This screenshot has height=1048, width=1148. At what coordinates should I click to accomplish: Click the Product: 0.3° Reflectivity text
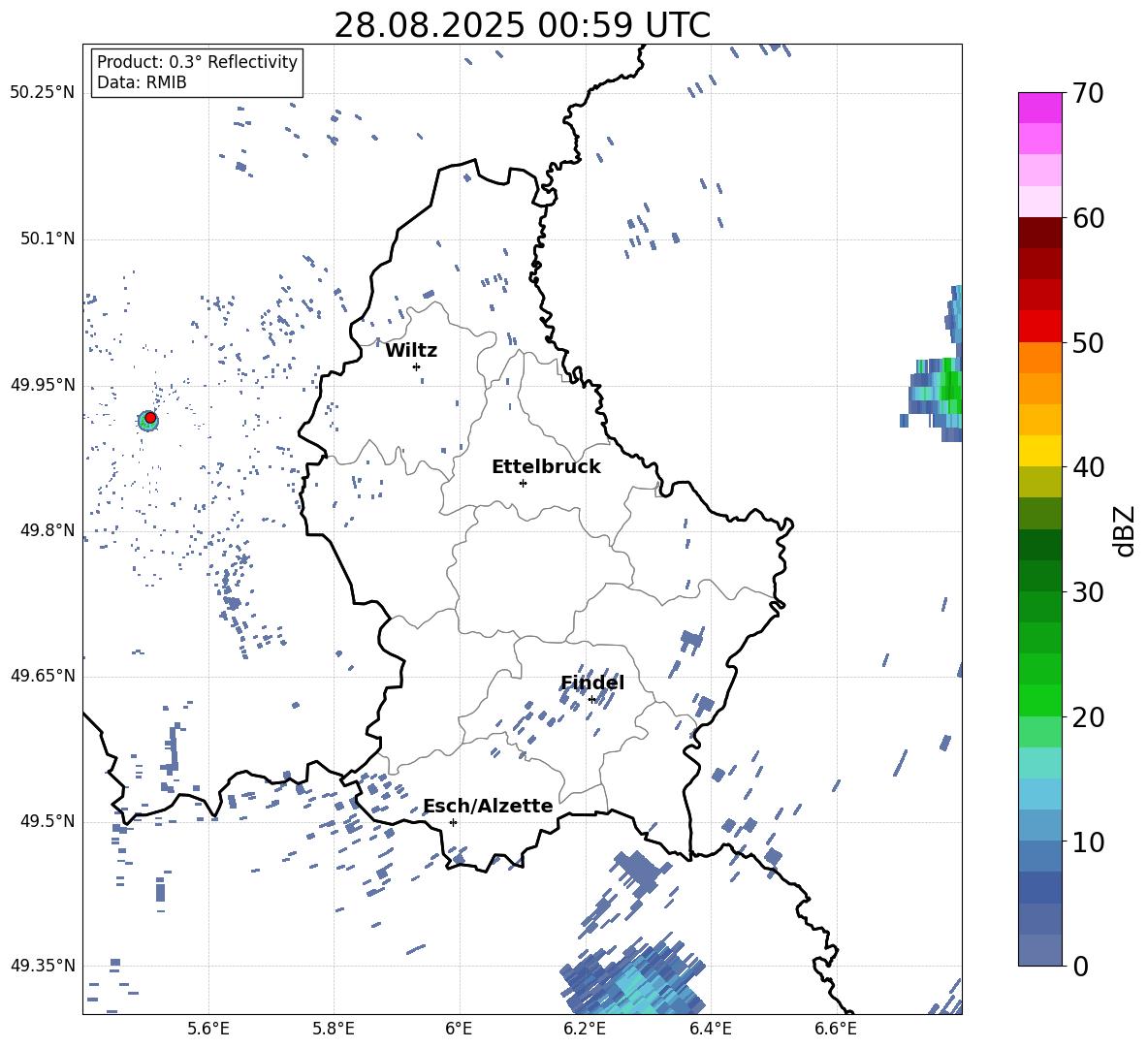click(197, 61)
